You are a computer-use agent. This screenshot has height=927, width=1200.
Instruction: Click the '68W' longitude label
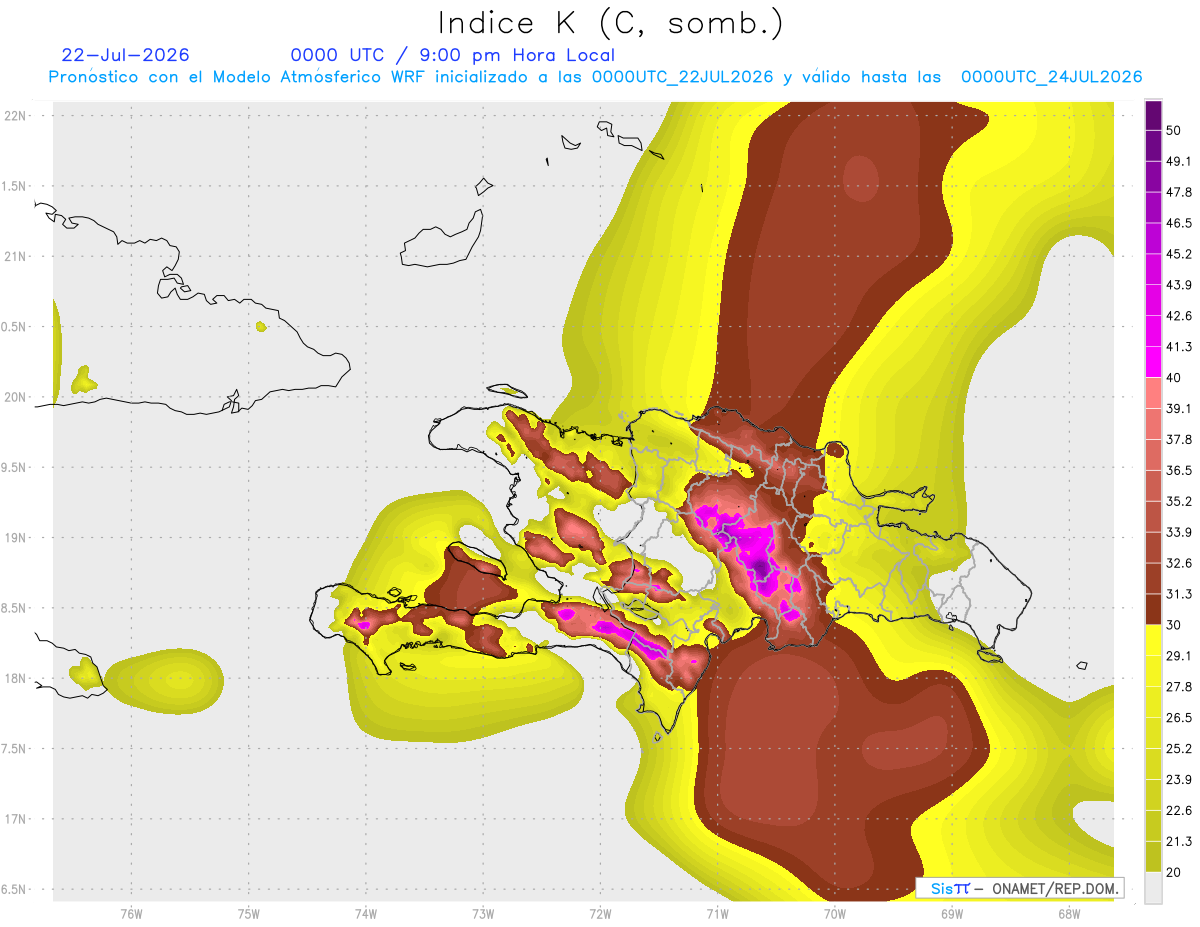pos(1068,914)
